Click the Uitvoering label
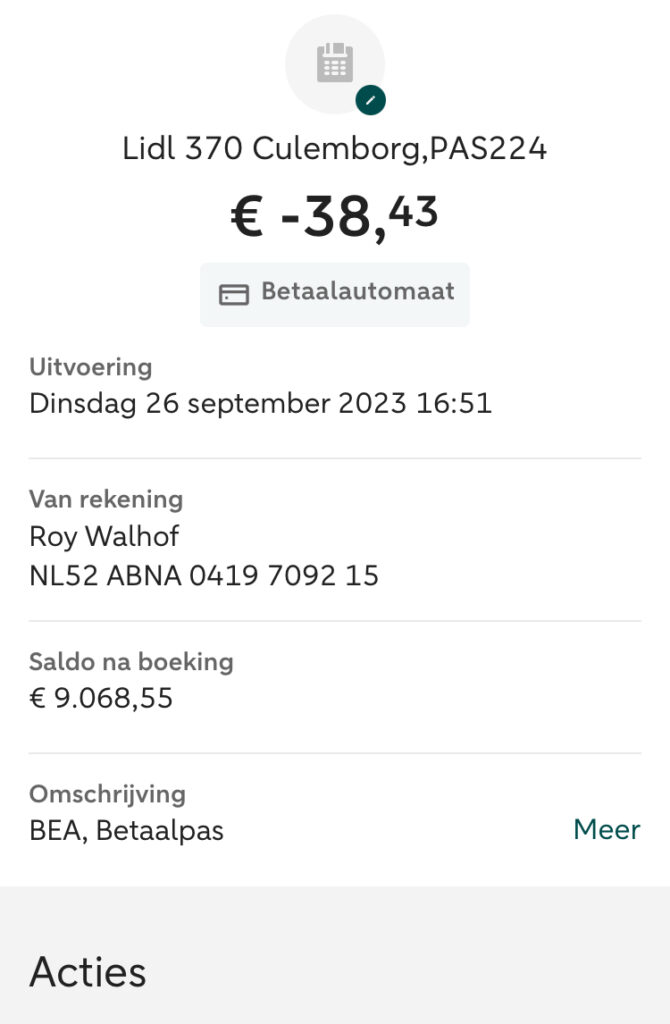Viewport: 670px width, 1024px height. point(91,367)
